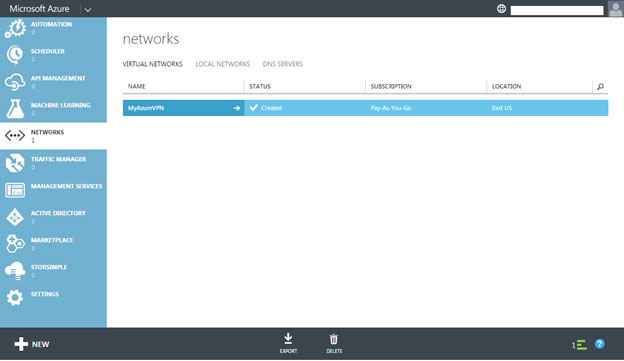Select the 'East US' location cell
The height and width of the screenshot is (361, 624).
[502, 108]
